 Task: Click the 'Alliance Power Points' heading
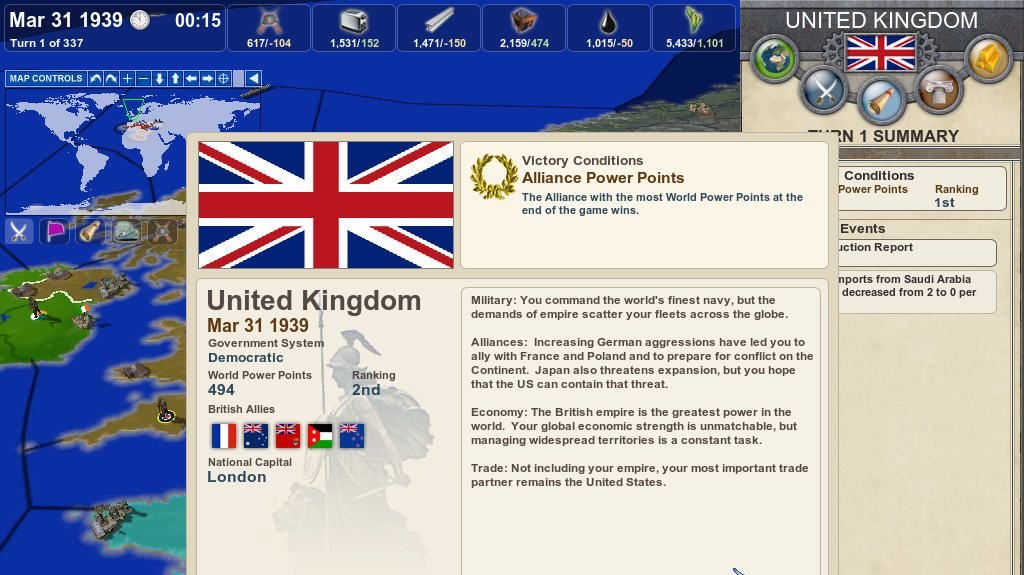603,178
